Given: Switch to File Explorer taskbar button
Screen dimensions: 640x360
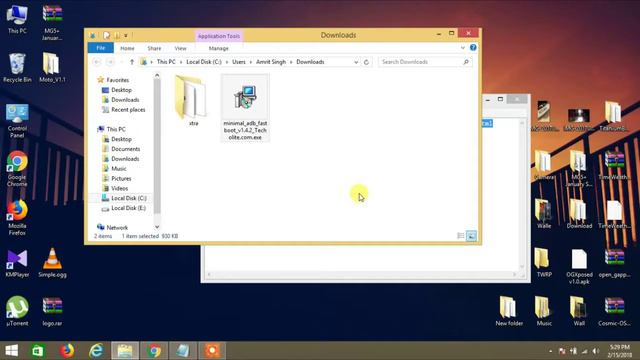Looking at the screenshot, I should (x=125, y=351).
